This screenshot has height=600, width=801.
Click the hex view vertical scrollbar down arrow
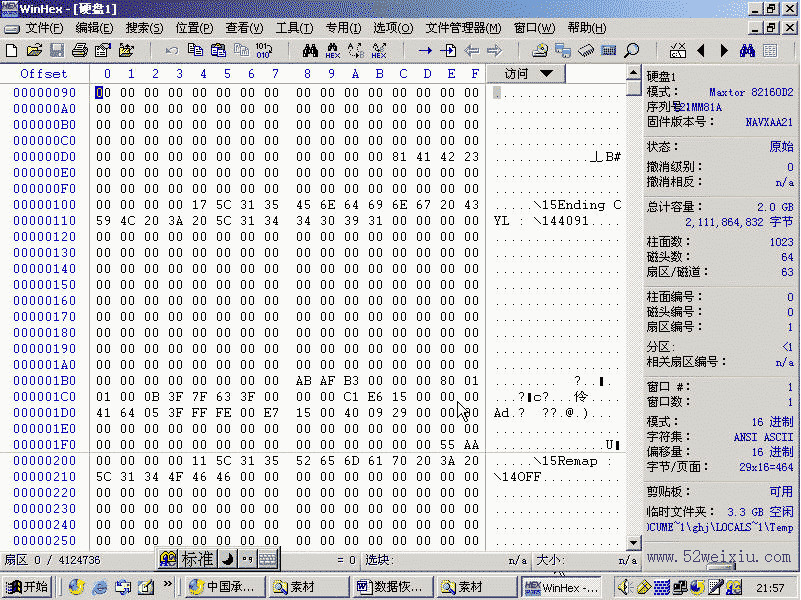[632, 542]
